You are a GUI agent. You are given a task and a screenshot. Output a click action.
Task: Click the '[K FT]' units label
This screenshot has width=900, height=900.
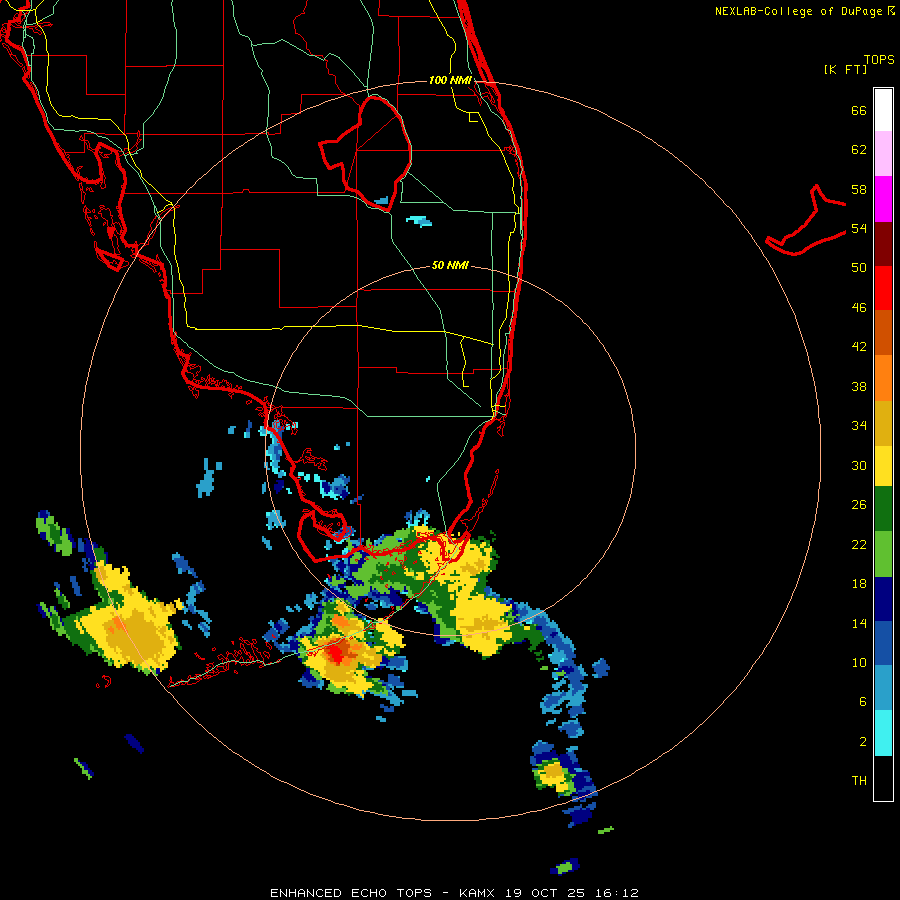point(845,69)
